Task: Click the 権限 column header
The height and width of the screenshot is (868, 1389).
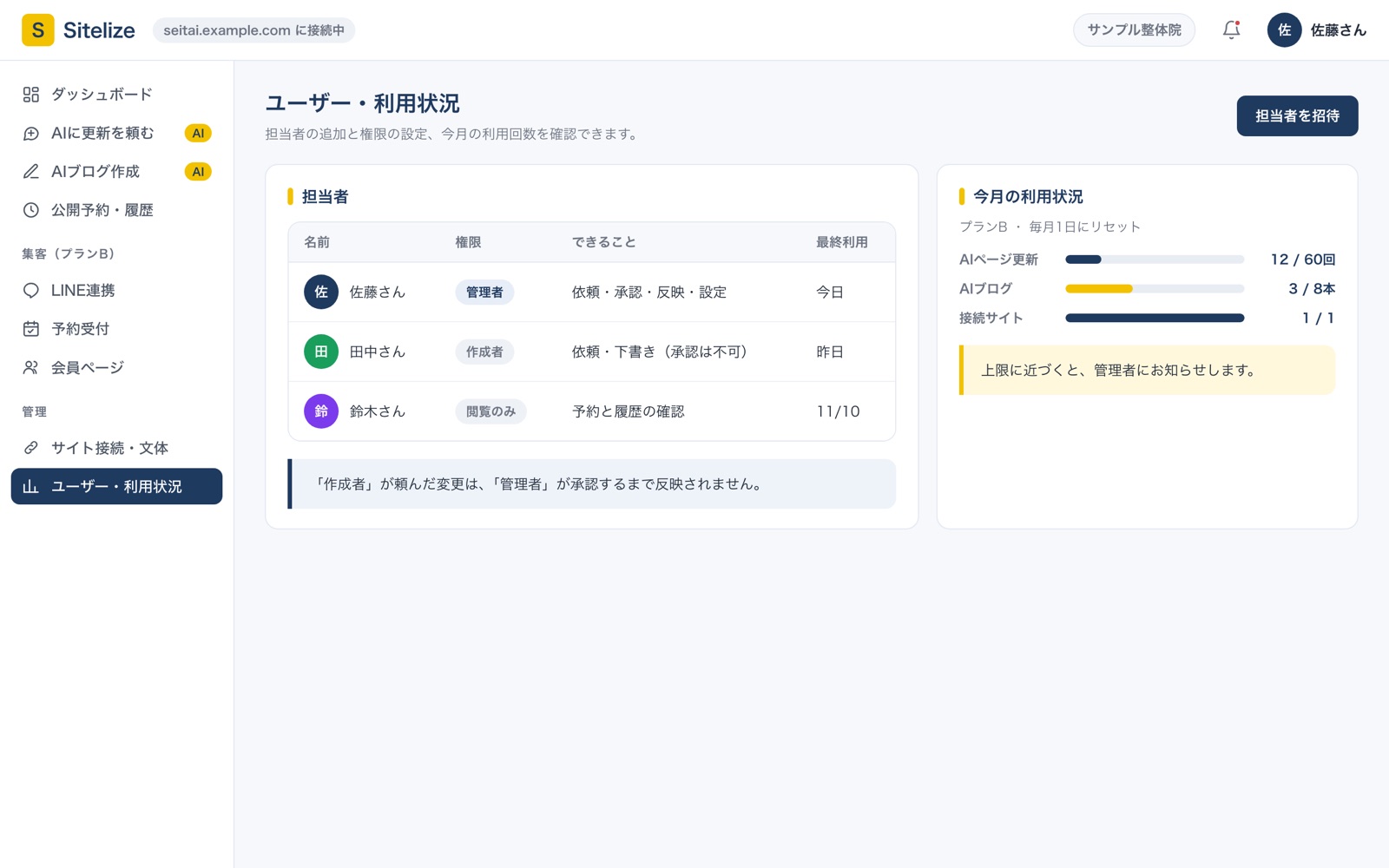Action: [x=468, y=242]
